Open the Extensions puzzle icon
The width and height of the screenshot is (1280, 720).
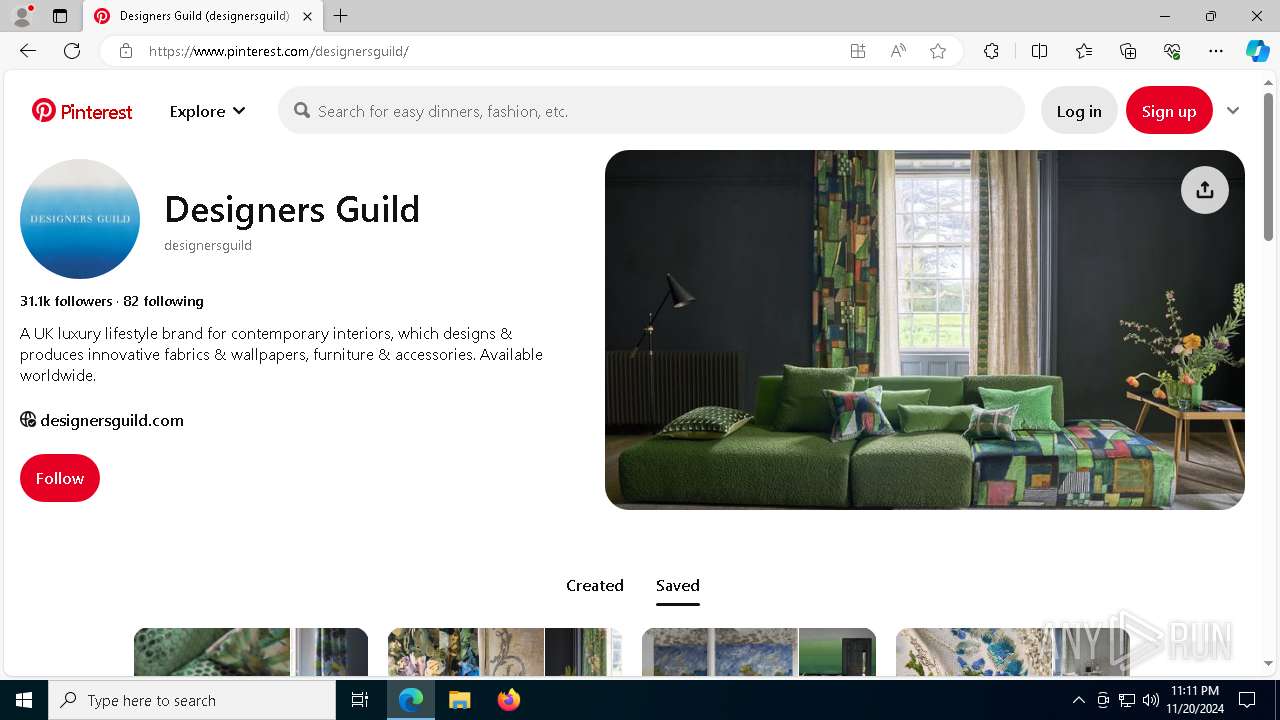click(991, 51)
